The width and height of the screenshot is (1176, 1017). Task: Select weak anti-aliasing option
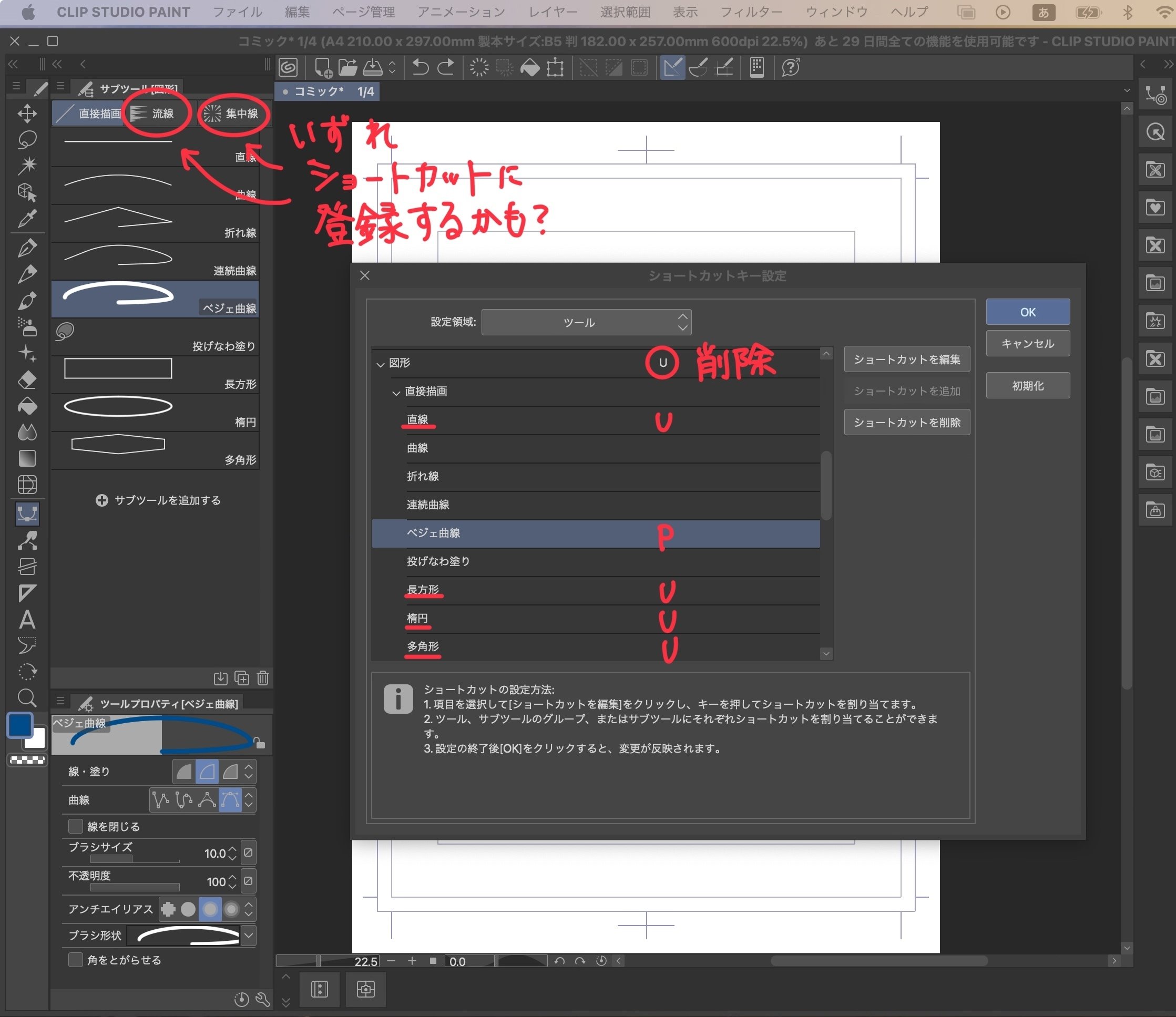pyautogui.click(x=188, y=909)
